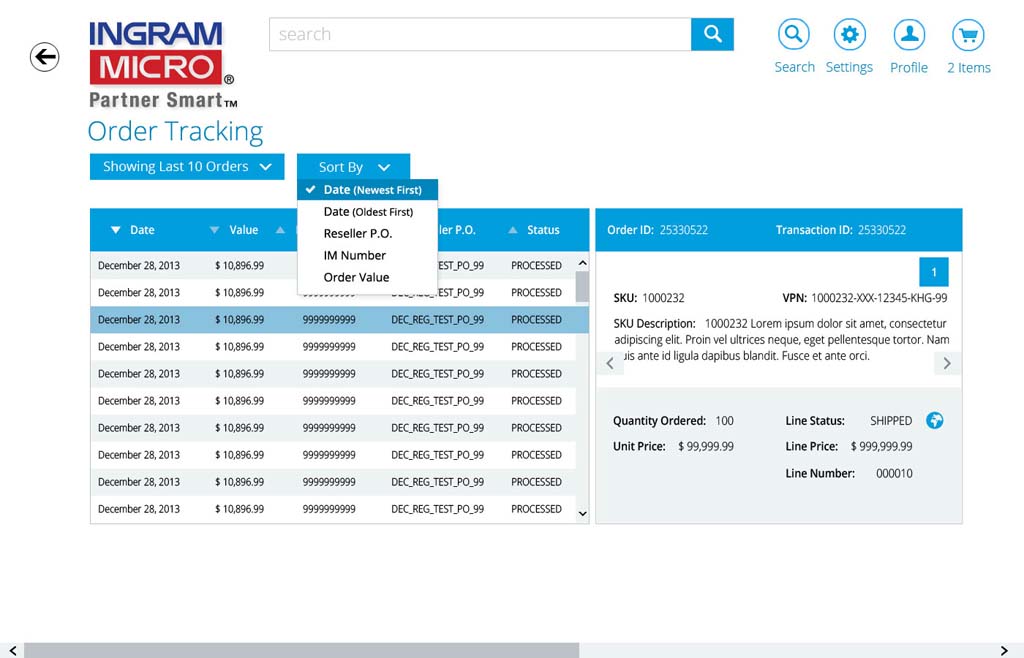Choose Order Value sort option
The width and height of the screenshot is (1024, 658).
tap(356, 278)
